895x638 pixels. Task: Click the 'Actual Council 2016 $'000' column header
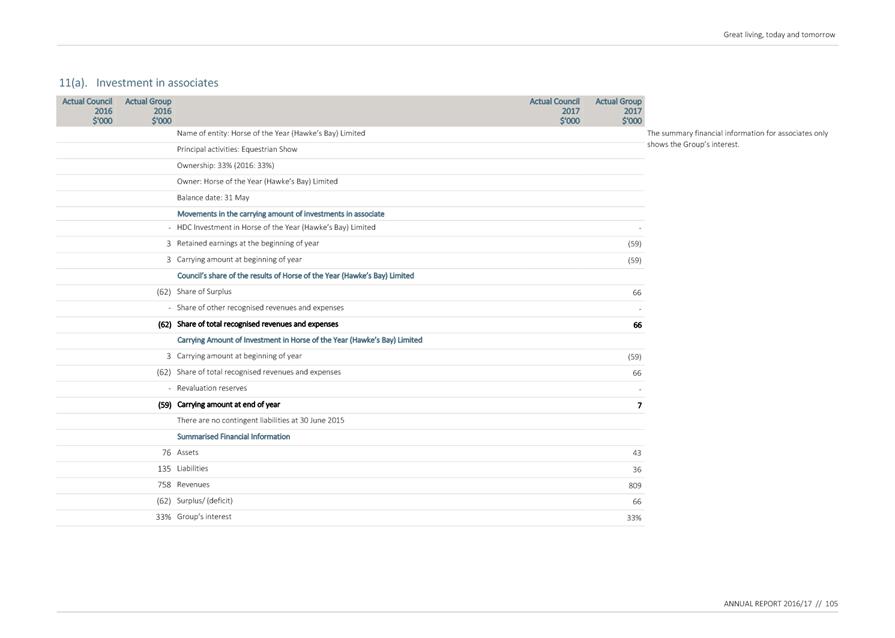pyautogui.click(x=87, y=111)
